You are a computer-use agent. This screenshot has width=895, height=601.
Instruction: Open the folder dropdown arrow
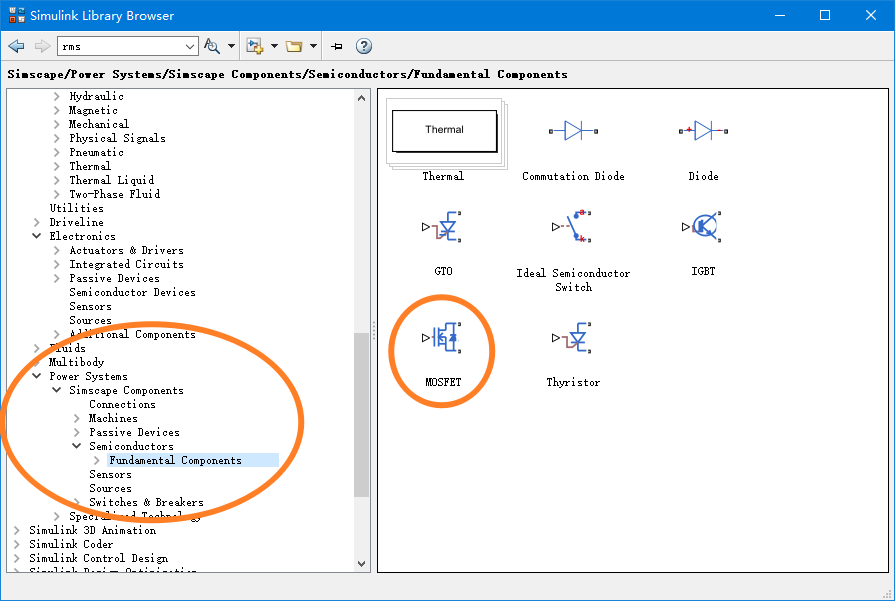(x=313, y=46)
